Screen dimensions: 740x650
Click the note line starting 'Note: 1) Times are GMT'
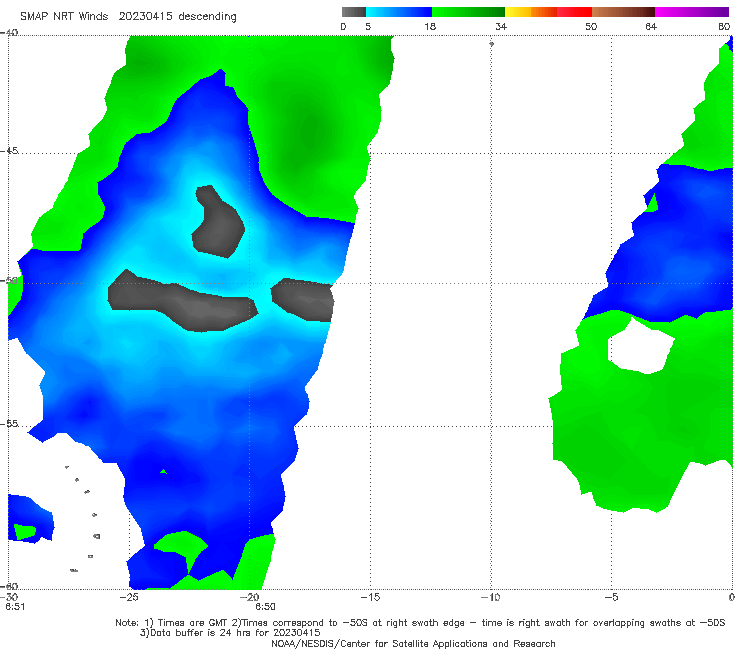click(x=420, y=623)
